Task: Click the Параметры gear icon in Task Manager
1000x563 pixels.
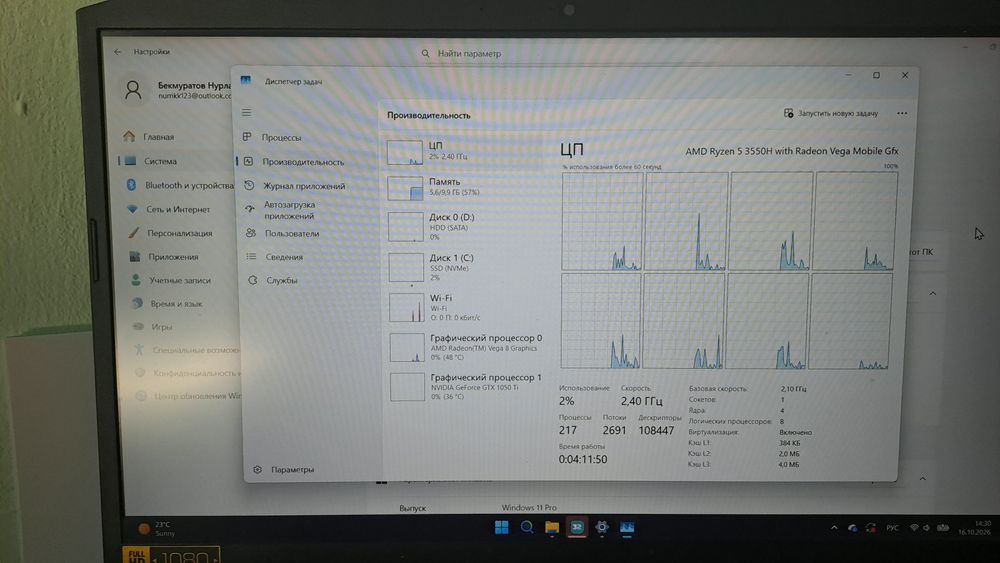Action: 257,469
